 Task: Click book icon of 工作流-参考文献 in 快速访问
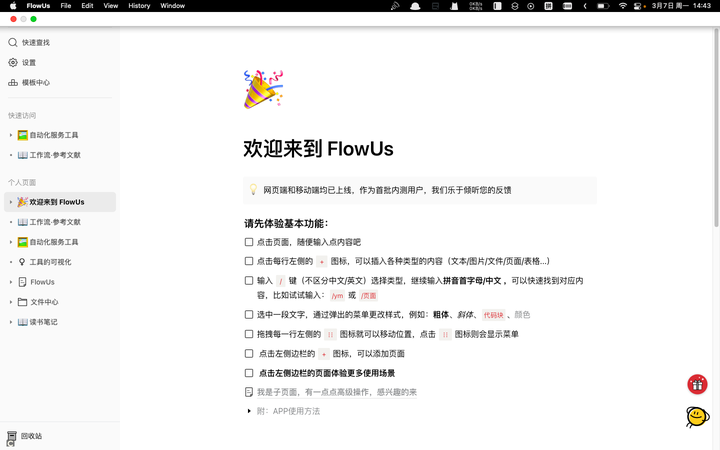pyautogui.click(x=22, y=155)
